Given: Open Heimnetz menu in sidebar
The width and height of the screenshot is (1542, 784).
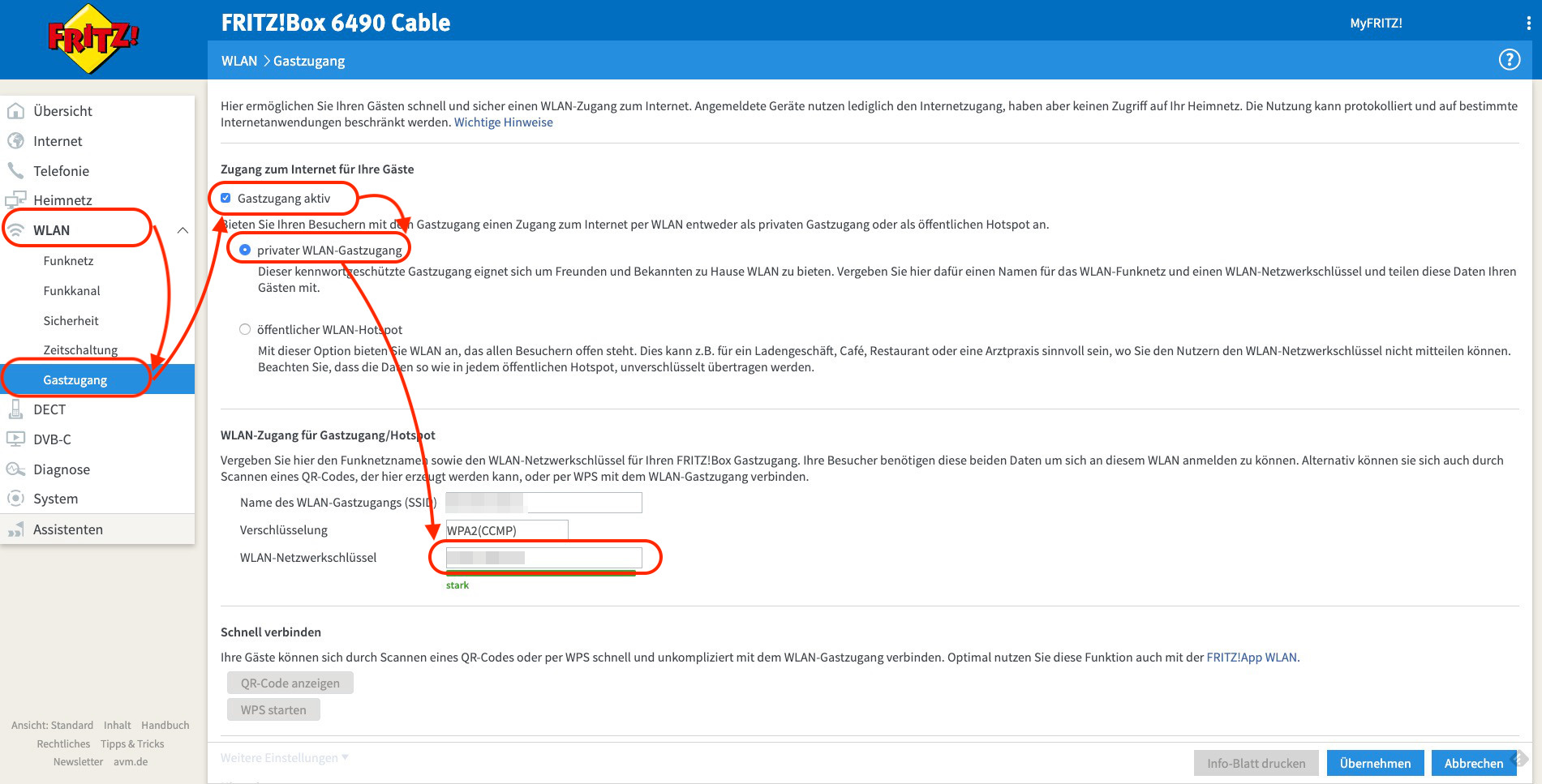Looking at the screenshot, I should tap(62, 200).
